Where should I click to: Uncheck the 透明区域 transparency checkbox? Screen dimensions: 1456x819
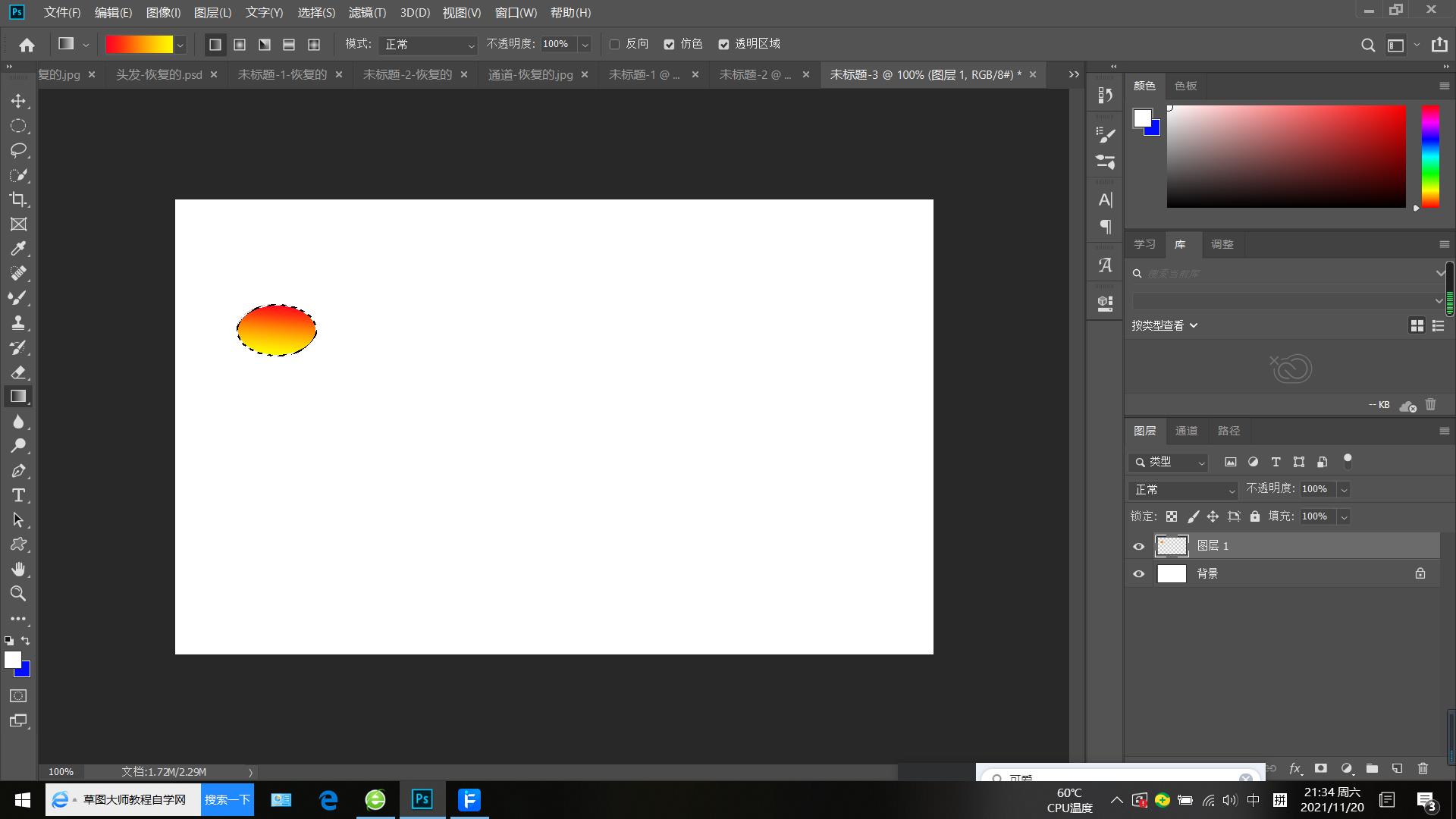pos(723,45)
